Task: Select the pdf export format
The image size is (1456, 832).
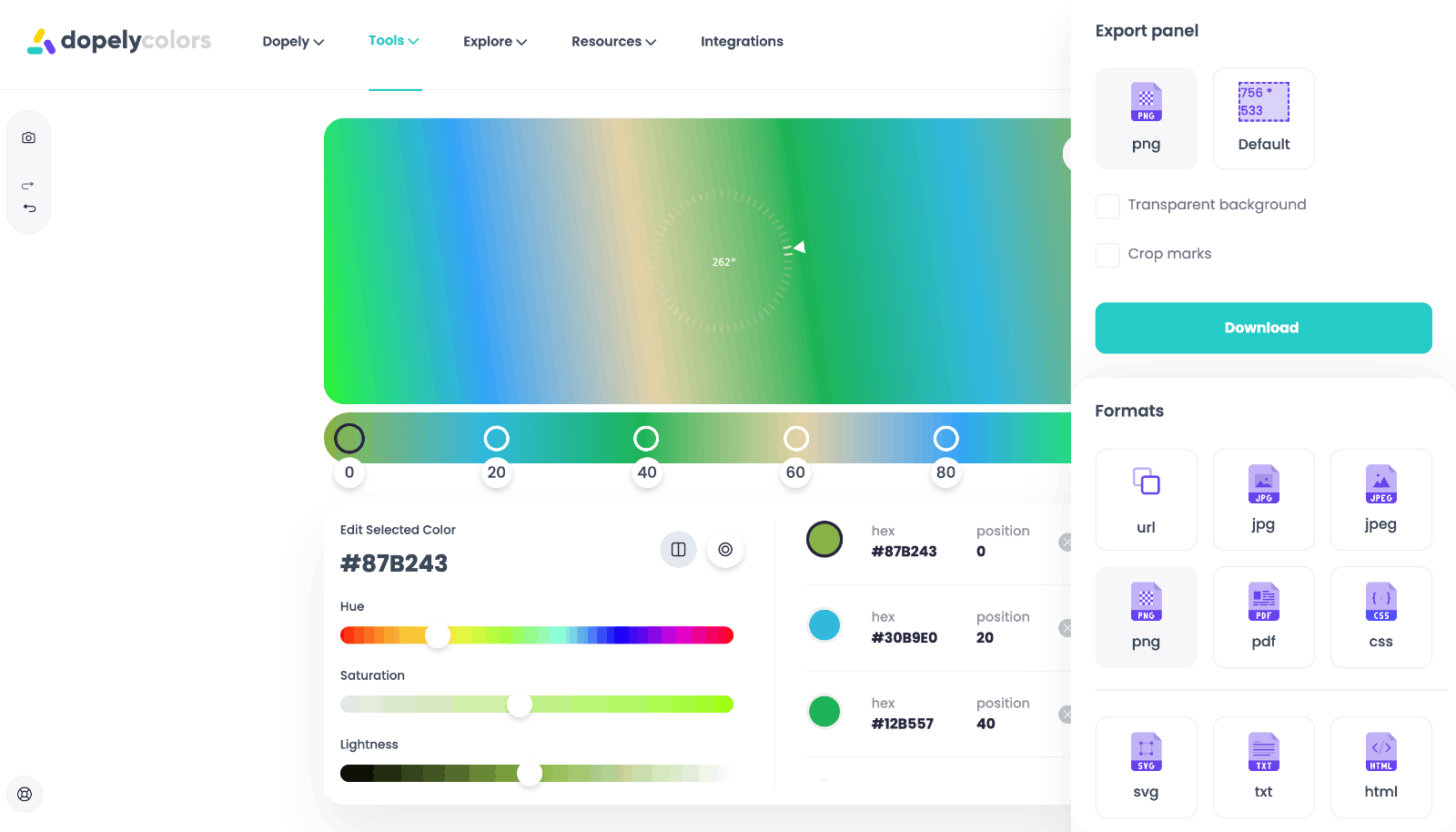Action: [1263, 617]
